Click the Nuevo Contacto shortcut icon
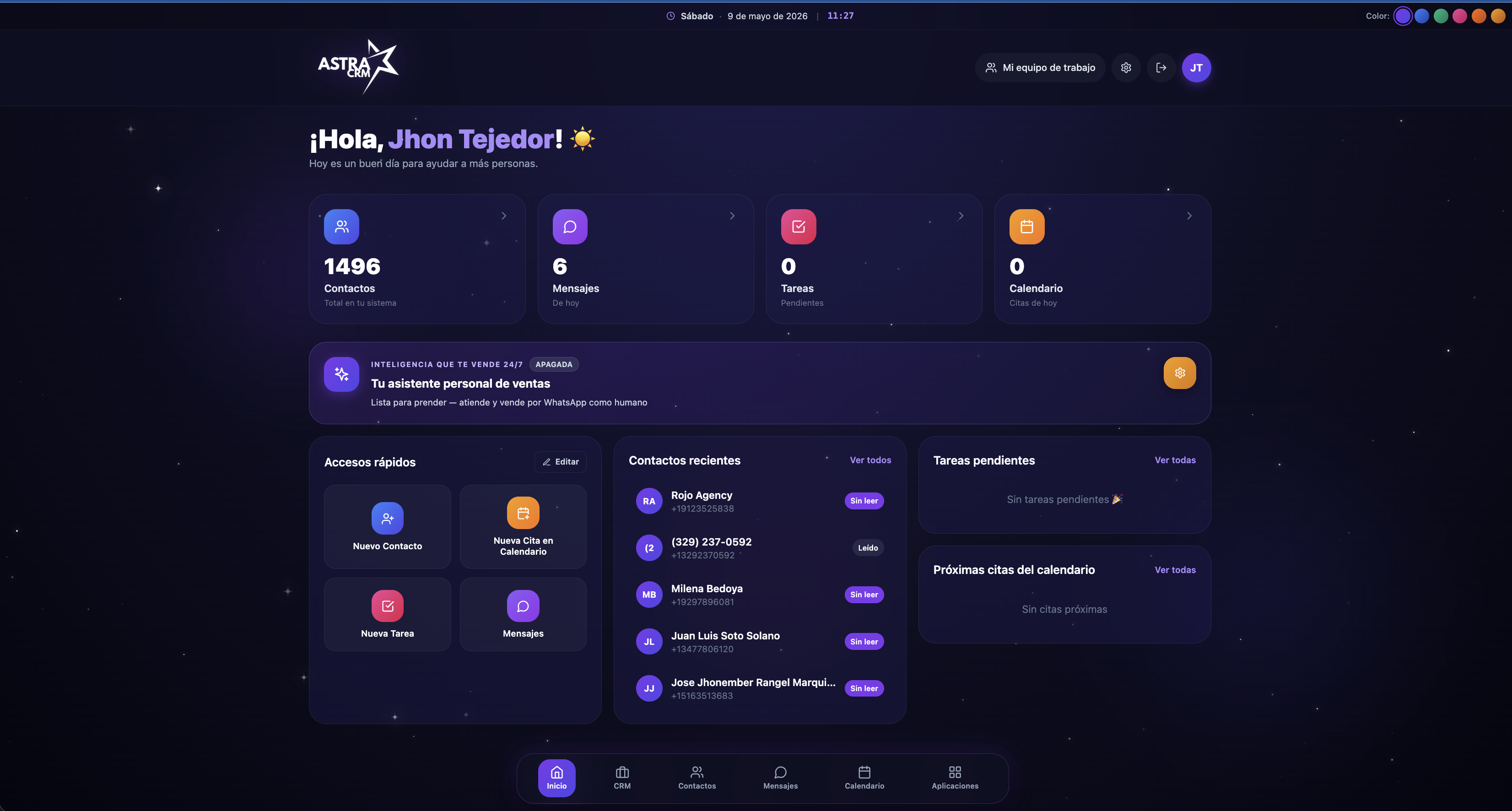Image resolution: width=1512 pixels, height=811 pixels. pos(388,518)
